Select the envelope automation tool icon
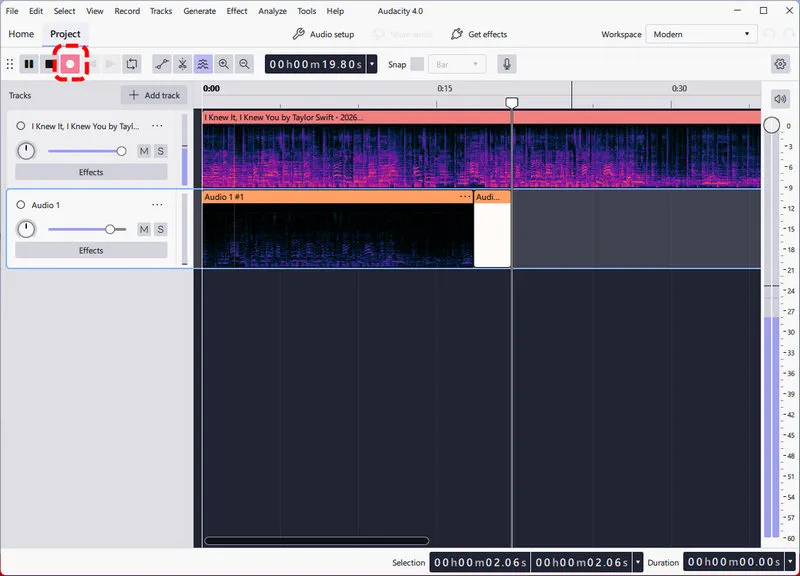 [x=162, y=64]
